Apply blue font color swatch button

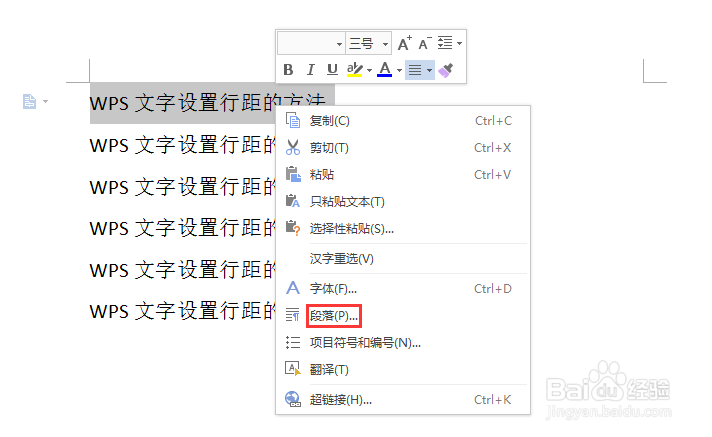[385, 70]
